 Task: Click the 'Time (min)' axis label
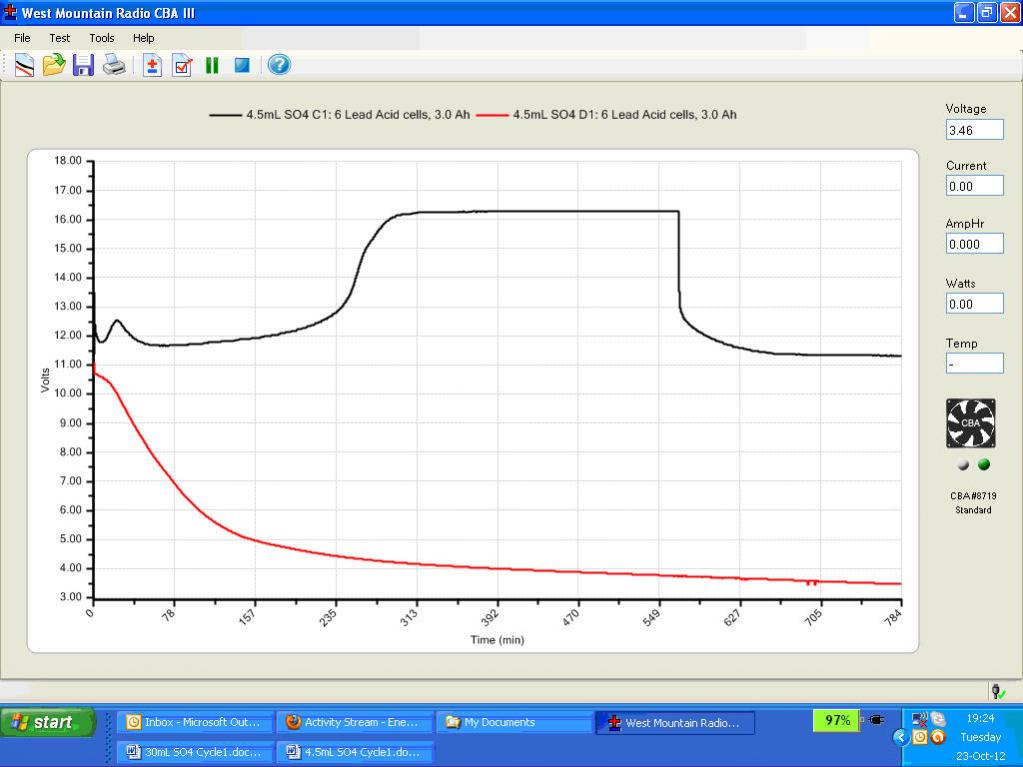497,640
